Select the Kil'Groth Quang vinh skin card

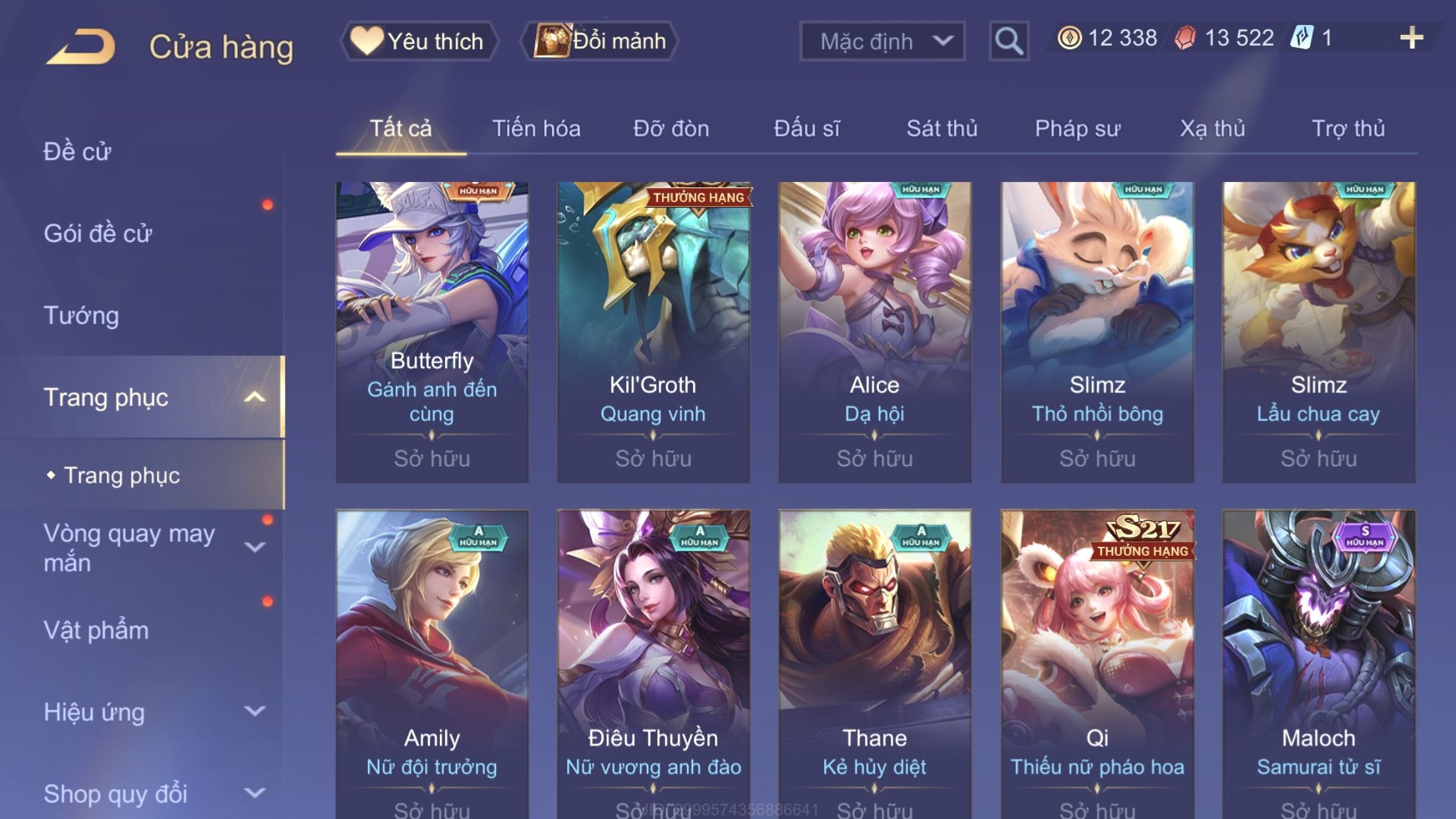pyautogui.click(x=653, y=332)
